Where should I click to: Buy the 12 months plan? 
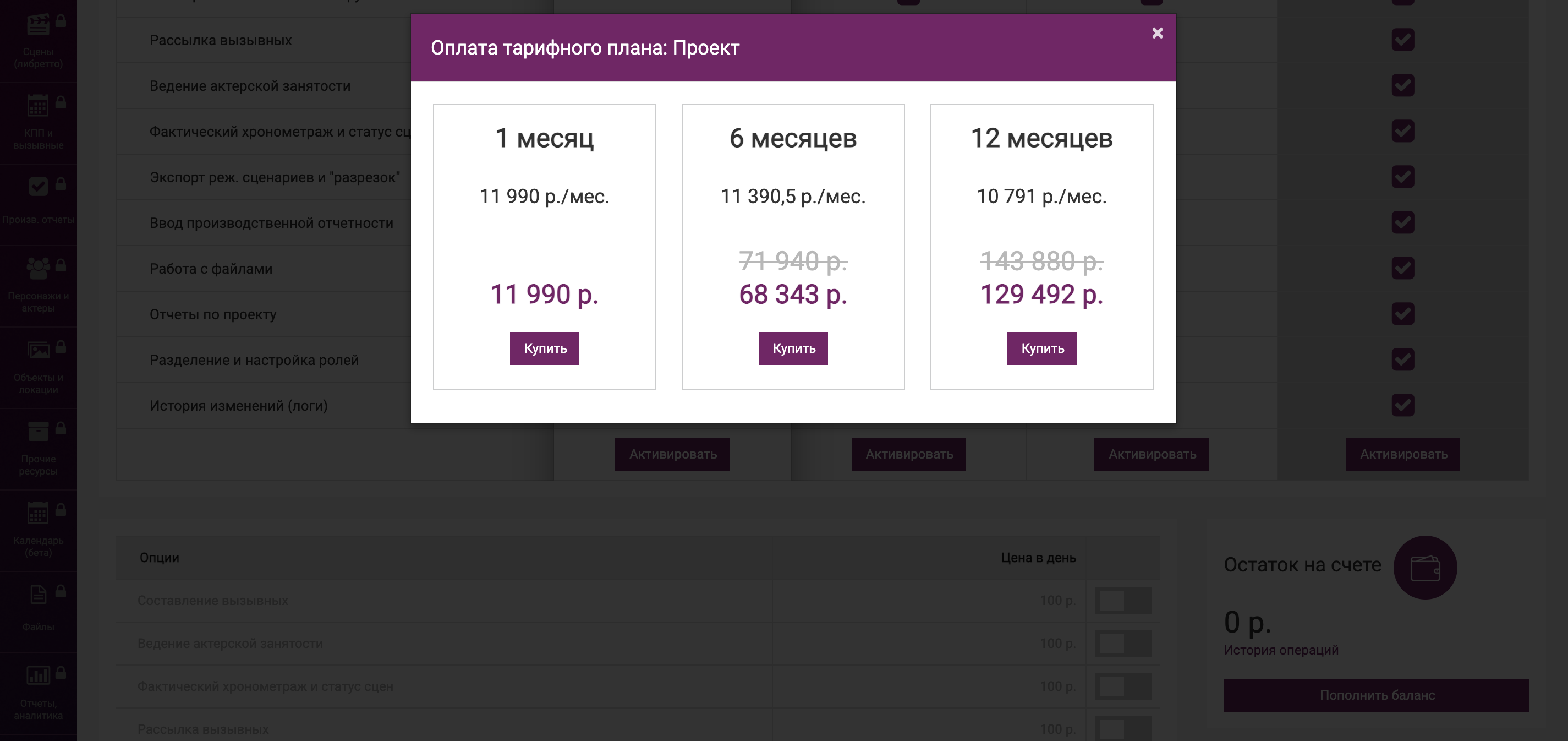(x=1041, y=348)
